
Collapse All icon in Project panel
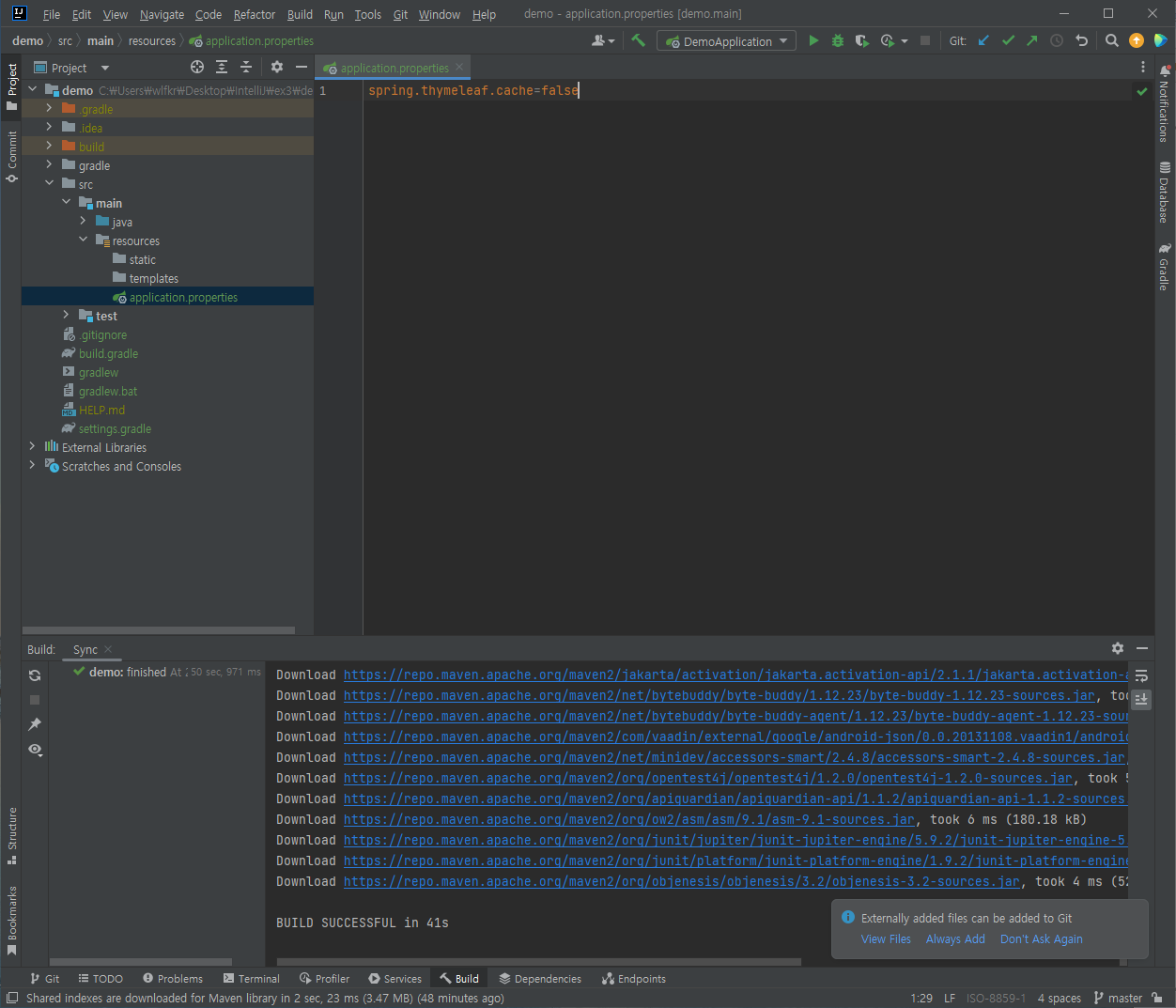246,67
